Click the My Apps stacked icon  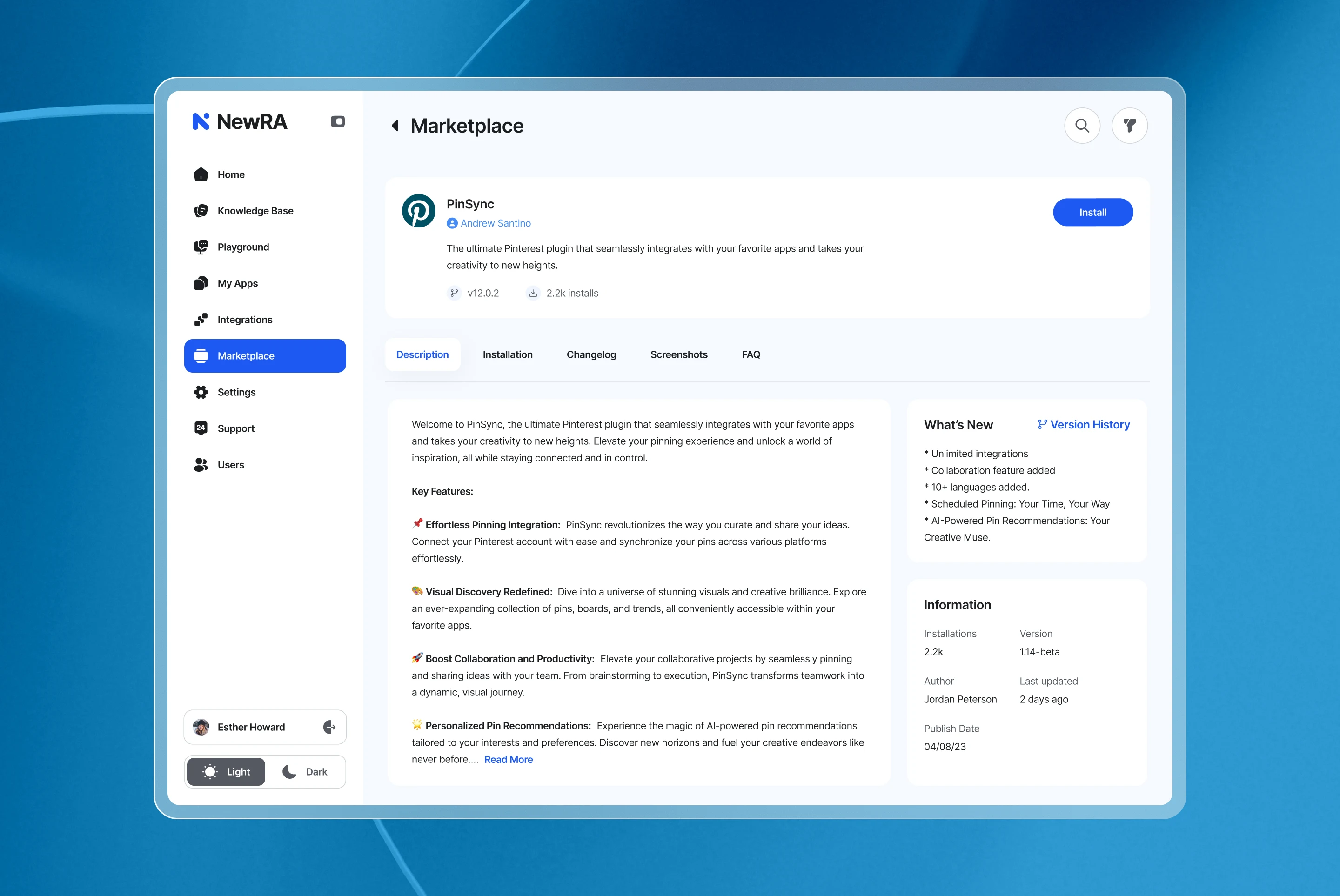click(201, 283)
